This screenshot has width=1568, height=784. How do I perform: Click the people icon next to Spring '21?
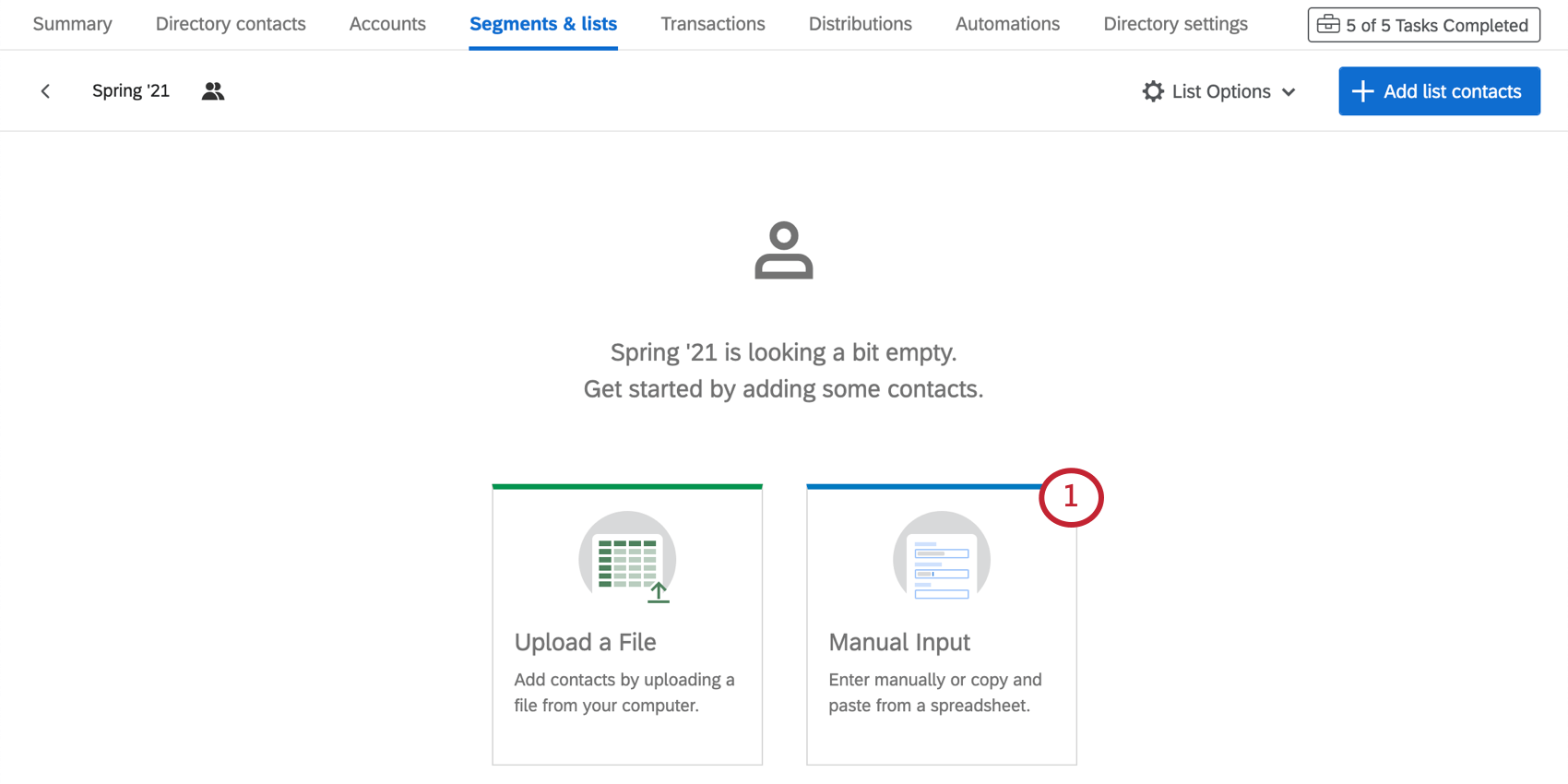coord(212,90)
